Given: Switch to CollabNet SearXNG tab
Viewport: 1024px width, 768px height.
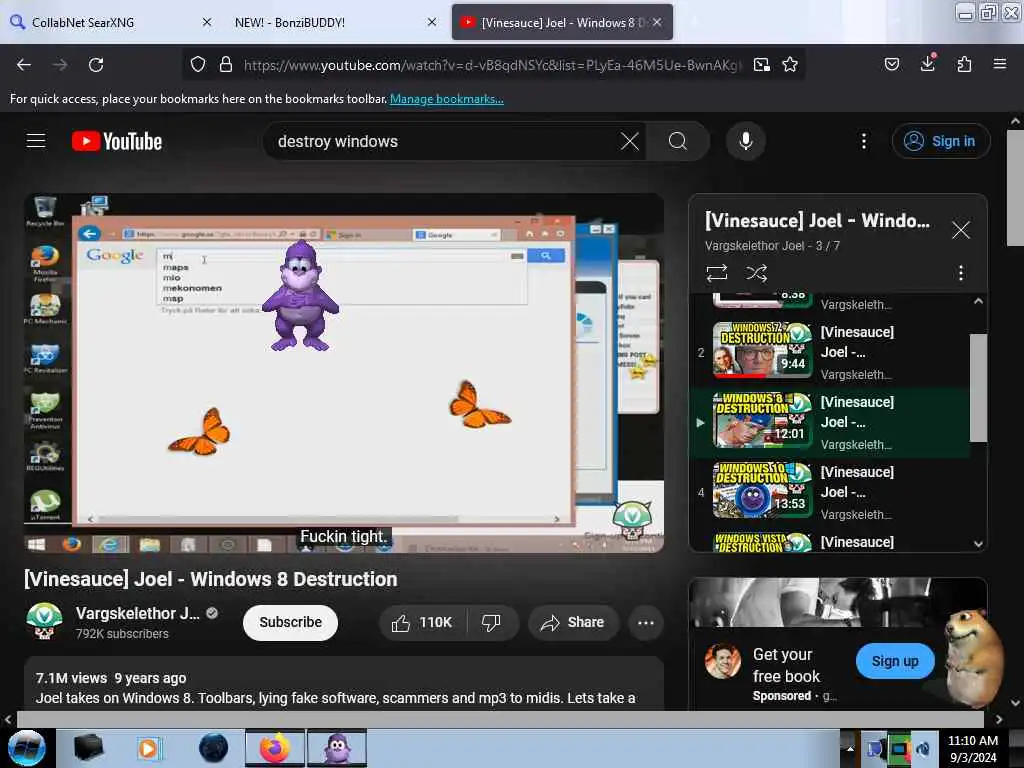Looking at the screenshot, I should [111, 22].
